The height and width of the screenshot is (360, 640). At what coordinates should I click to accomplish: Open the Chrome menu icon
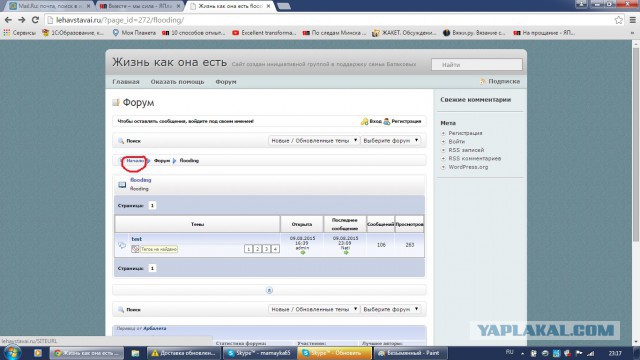633,20
